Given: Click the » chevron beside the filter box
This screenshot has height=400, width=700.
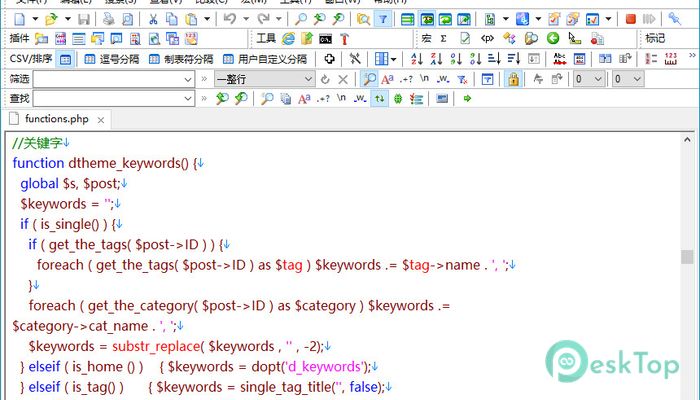Looking at the screenshot, I should pos(204,79).
